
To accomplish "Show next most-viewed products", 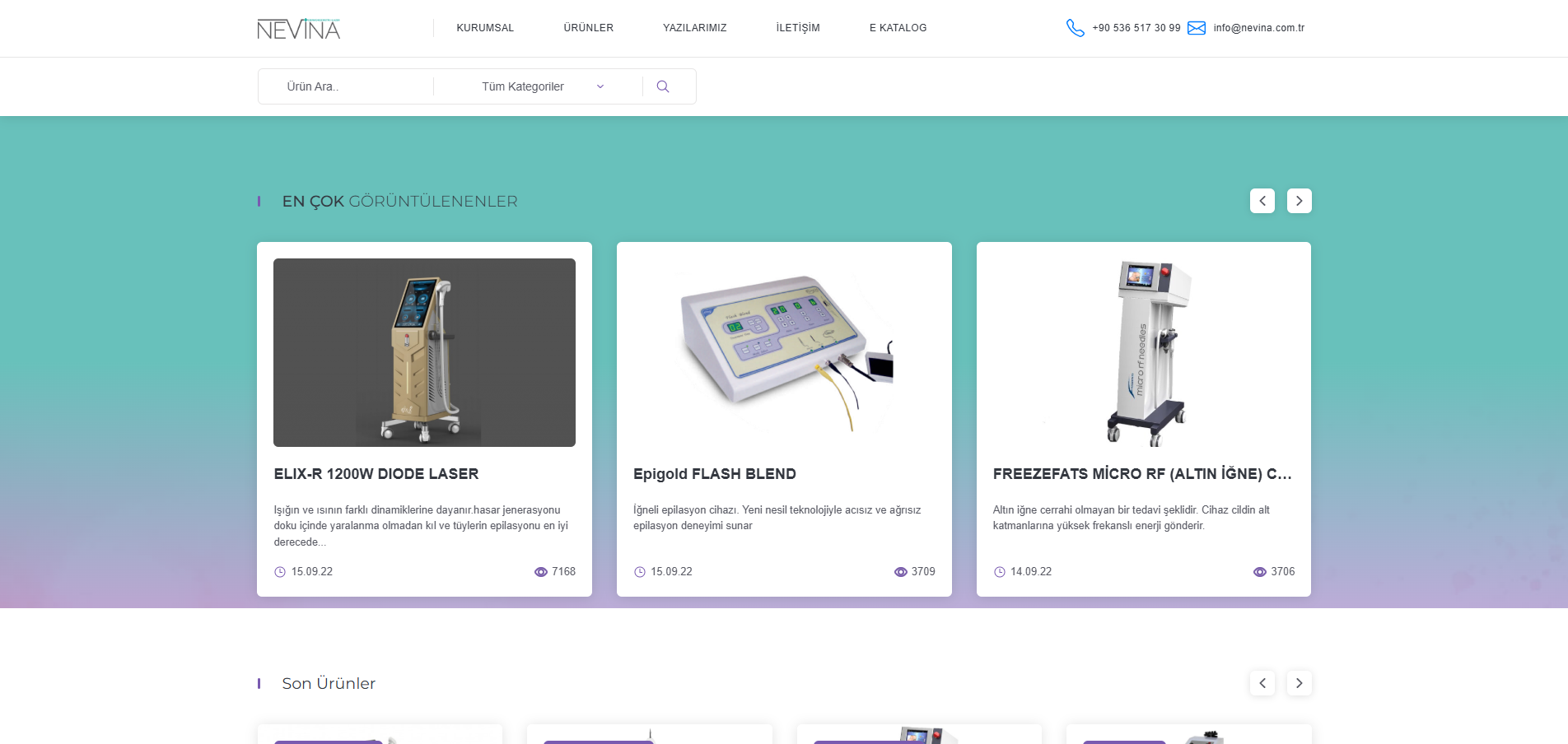I will click(x=1299, y=201).
